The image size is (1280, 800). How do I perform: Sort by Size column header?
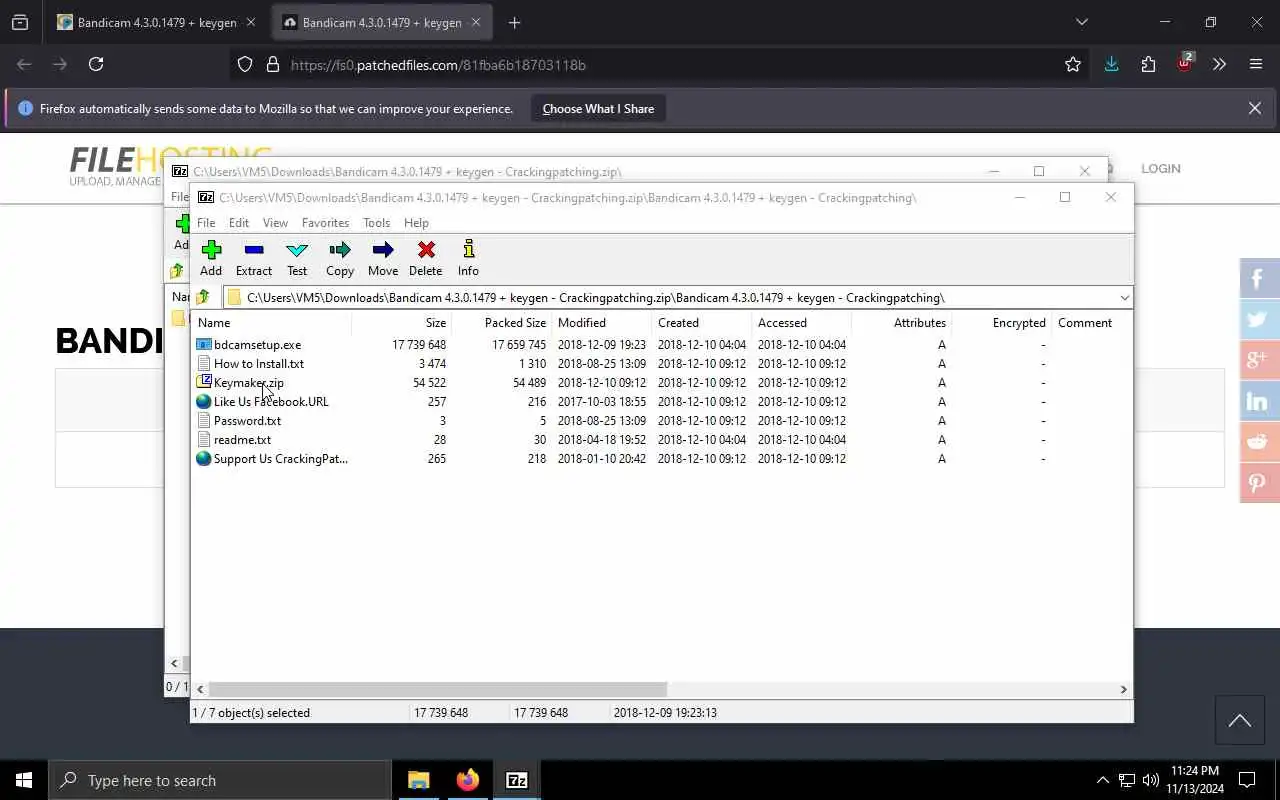click(x=401, y=322)
